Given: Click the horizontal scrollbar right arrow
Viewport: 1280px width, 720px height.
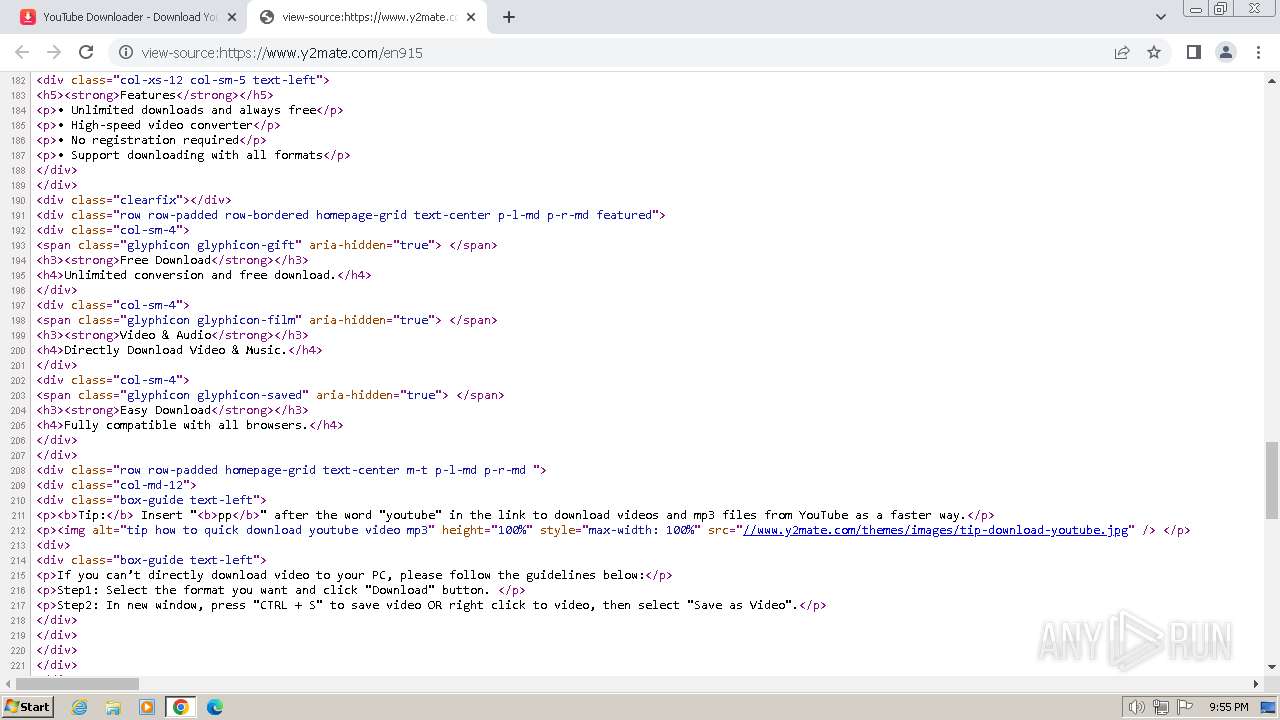Looking at the screenshot, I should (x=1257, y=684).
